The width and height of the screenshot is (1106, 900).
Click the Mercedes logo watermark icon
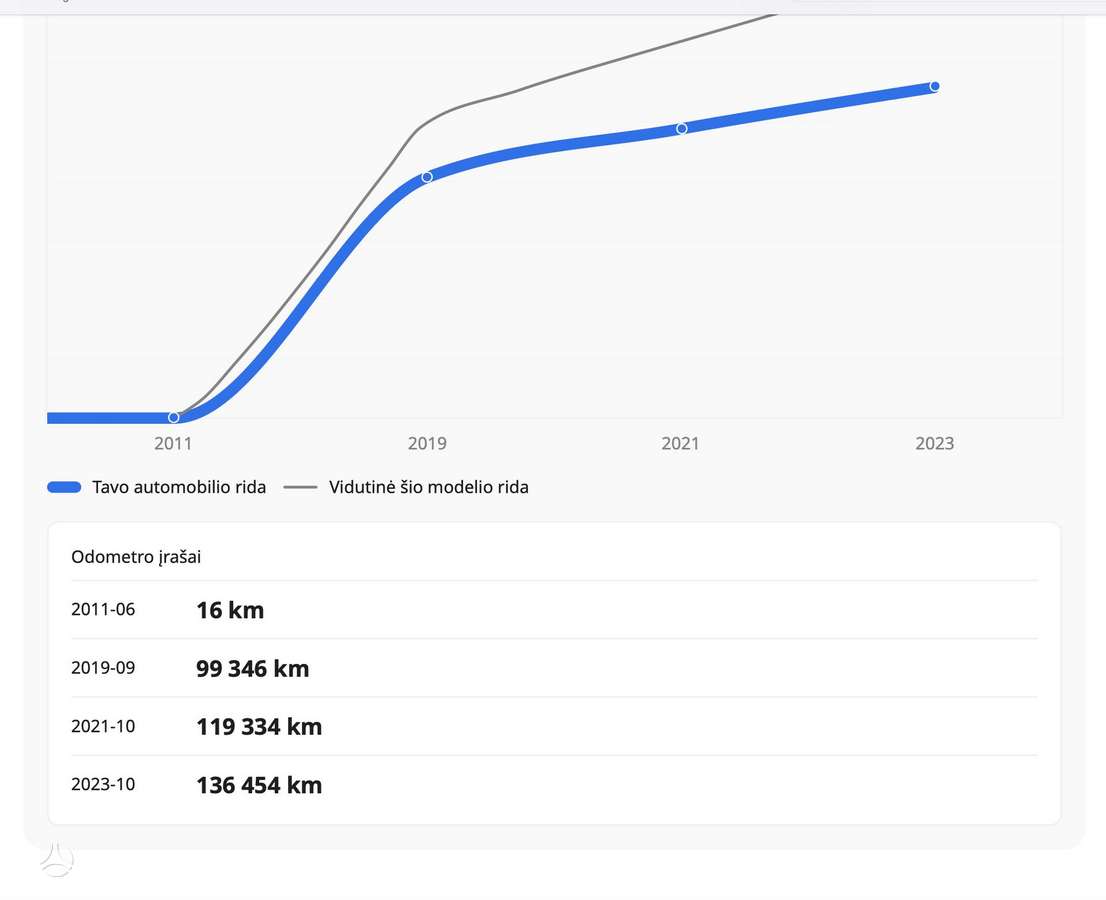click(56, 860)
